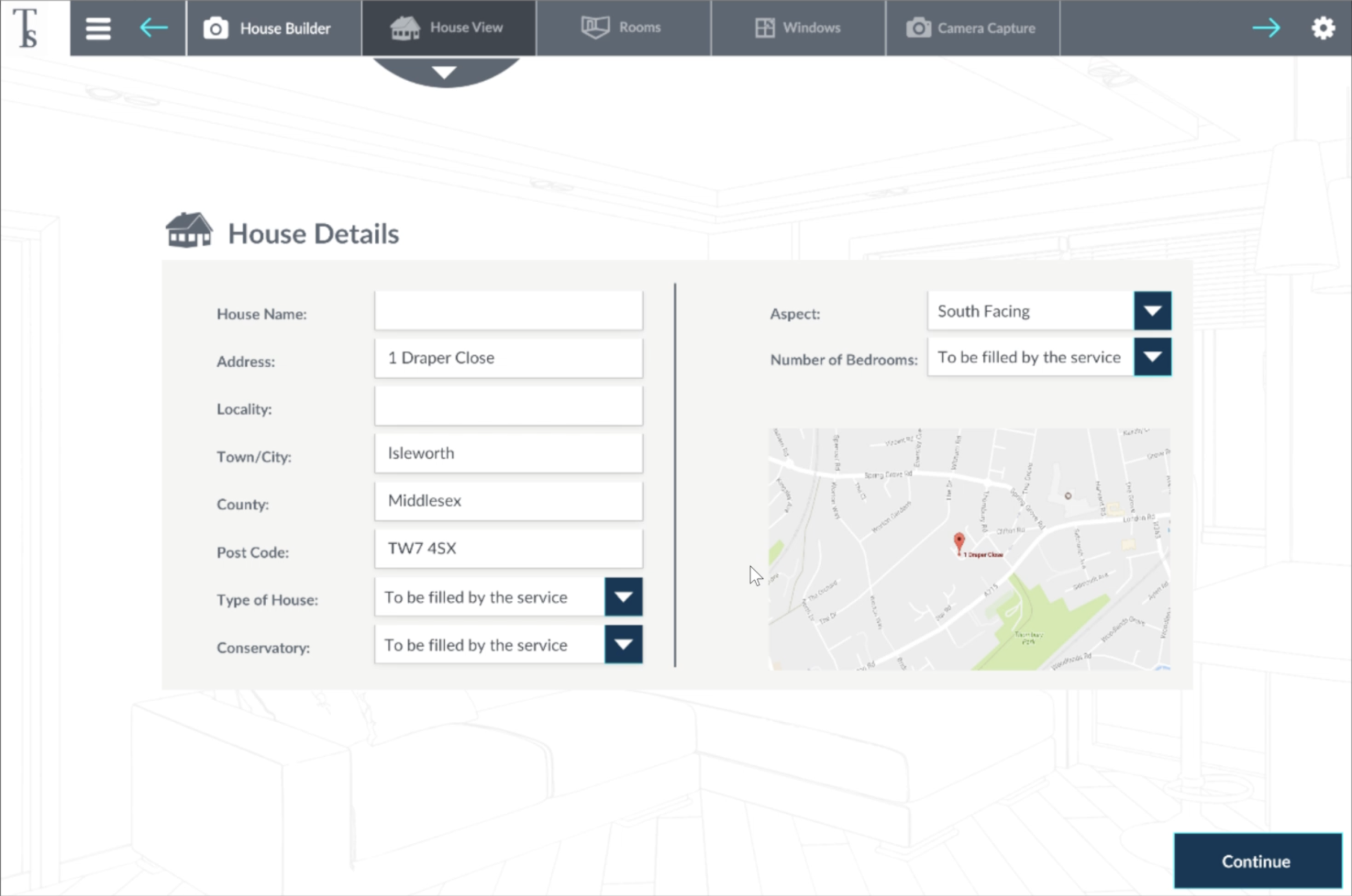
Task: Click the Post Code field
Action: pyautogui.click(x=508, y=549)
